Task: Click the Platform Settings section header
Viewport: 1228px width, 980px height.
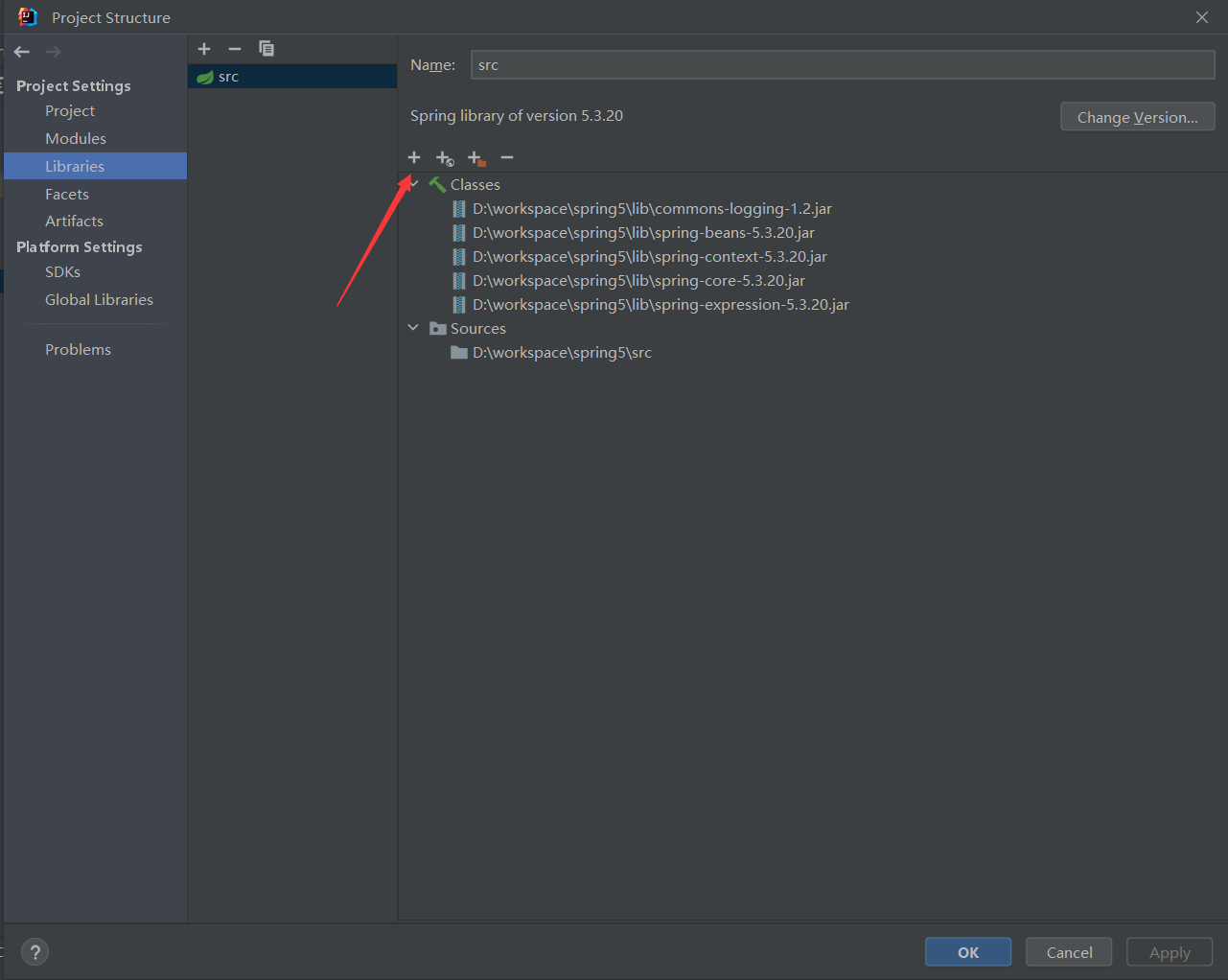Action: pyautogui.click(x=80, y=247)
